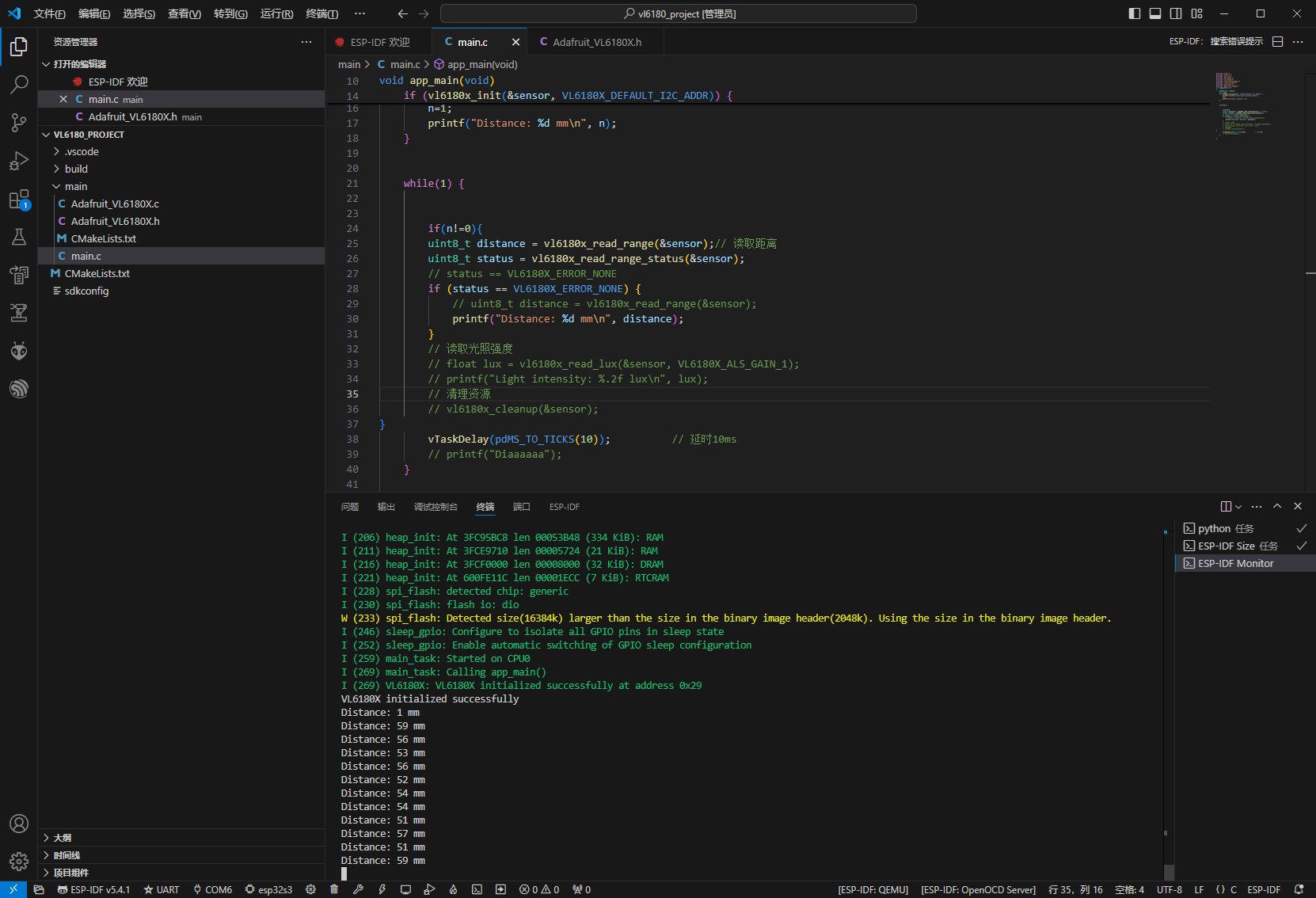
Task: Open the ESP-IDF Explorer activity icon
Action: (x=19, y=389)
